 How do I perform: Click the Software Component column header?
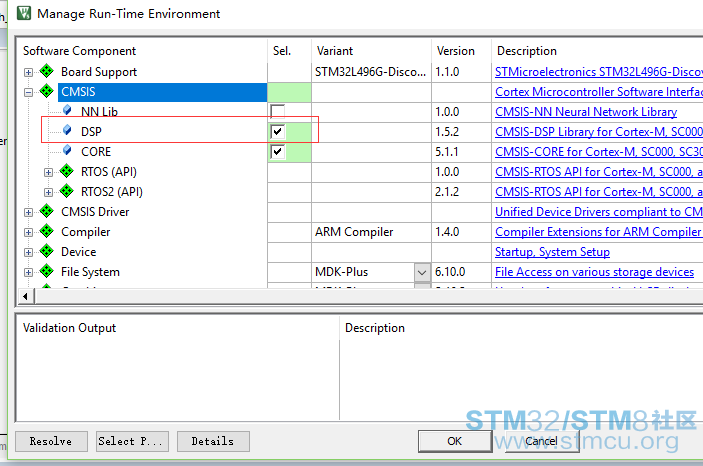point(79,51)
